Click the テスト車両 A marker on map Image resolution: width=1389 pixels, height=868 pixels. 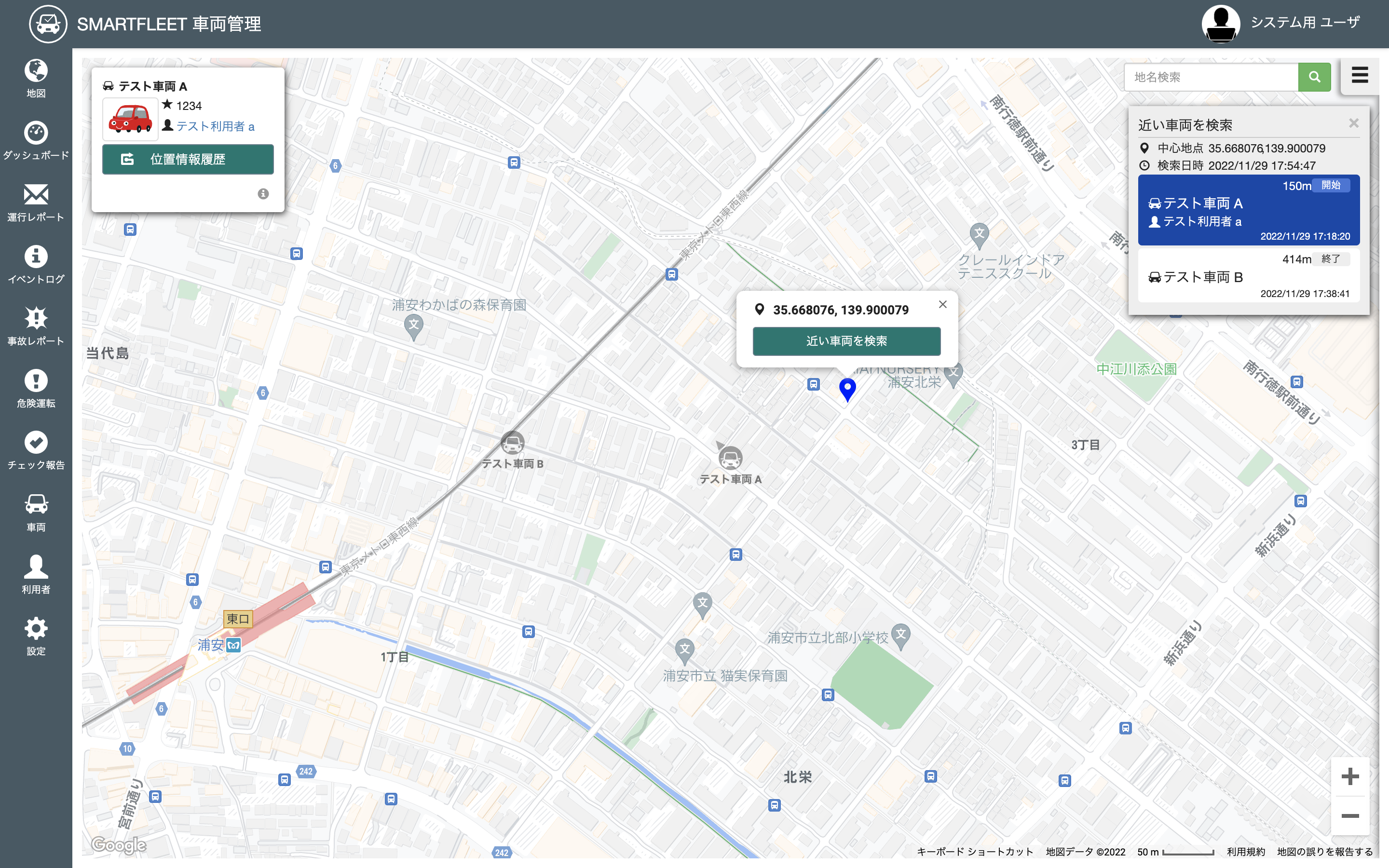[730, 458]
